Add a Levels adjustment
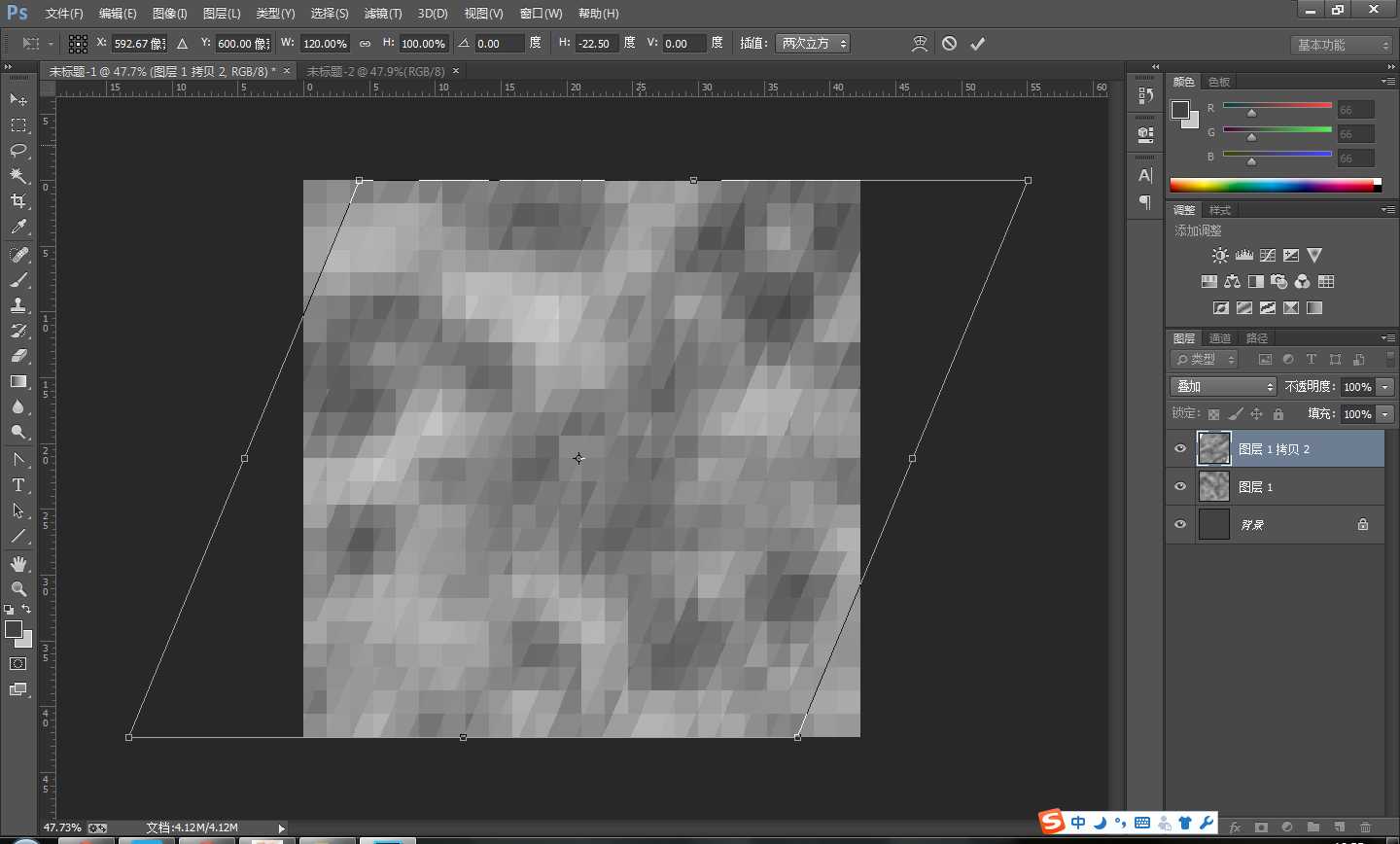 (1244, 256)
